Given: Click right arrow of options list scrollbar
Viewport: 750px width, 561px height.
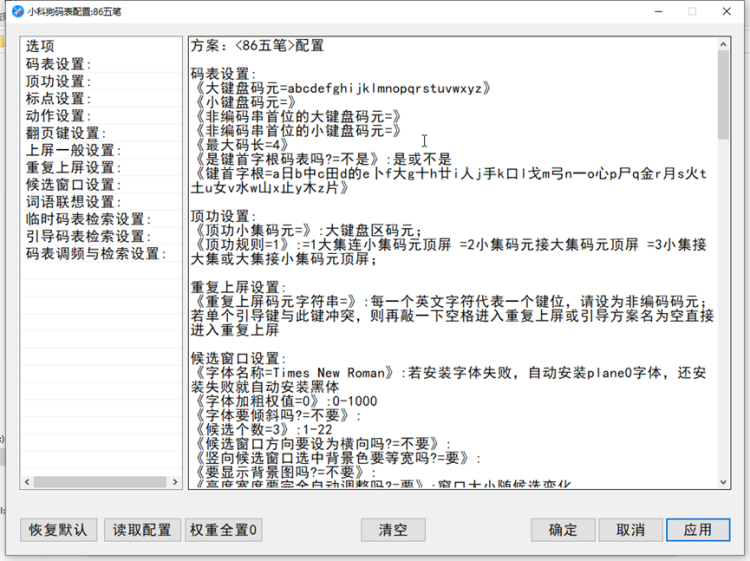Looking at the screenshot, I should 175,482.
